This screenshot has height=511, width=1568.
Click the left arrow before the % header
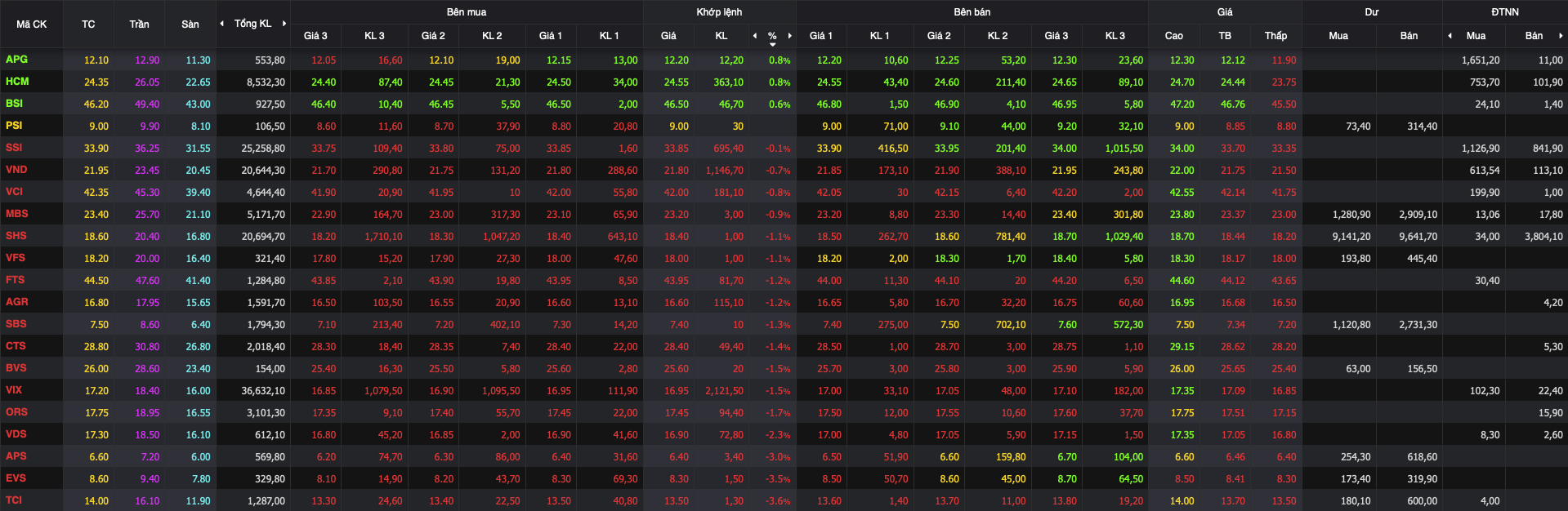[755, 36]
